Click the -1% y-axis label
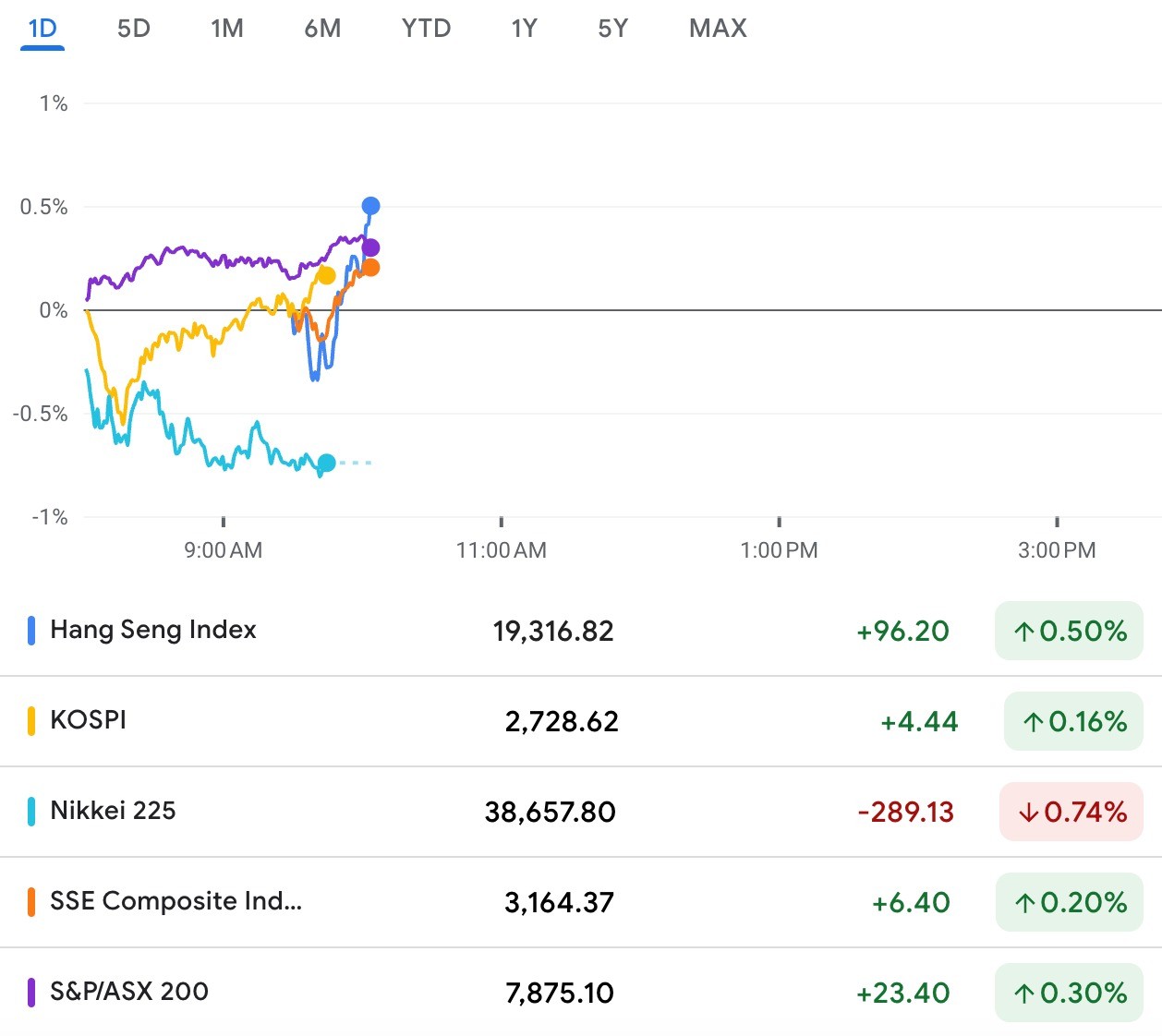The width and height of the screenshot is (1162, 1036). 50,517
